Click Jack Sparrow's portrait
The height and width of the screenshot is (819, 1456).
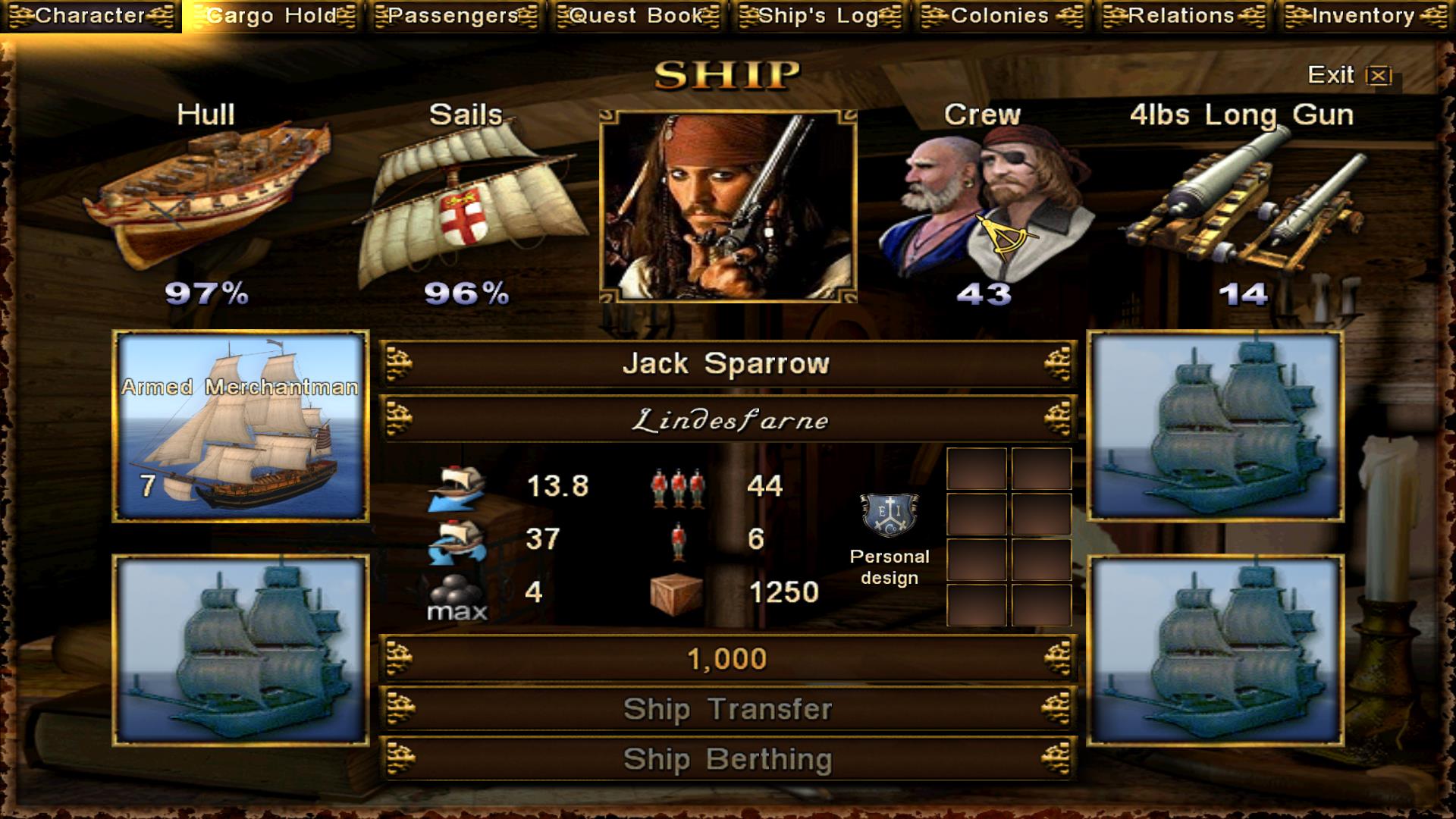728,206
